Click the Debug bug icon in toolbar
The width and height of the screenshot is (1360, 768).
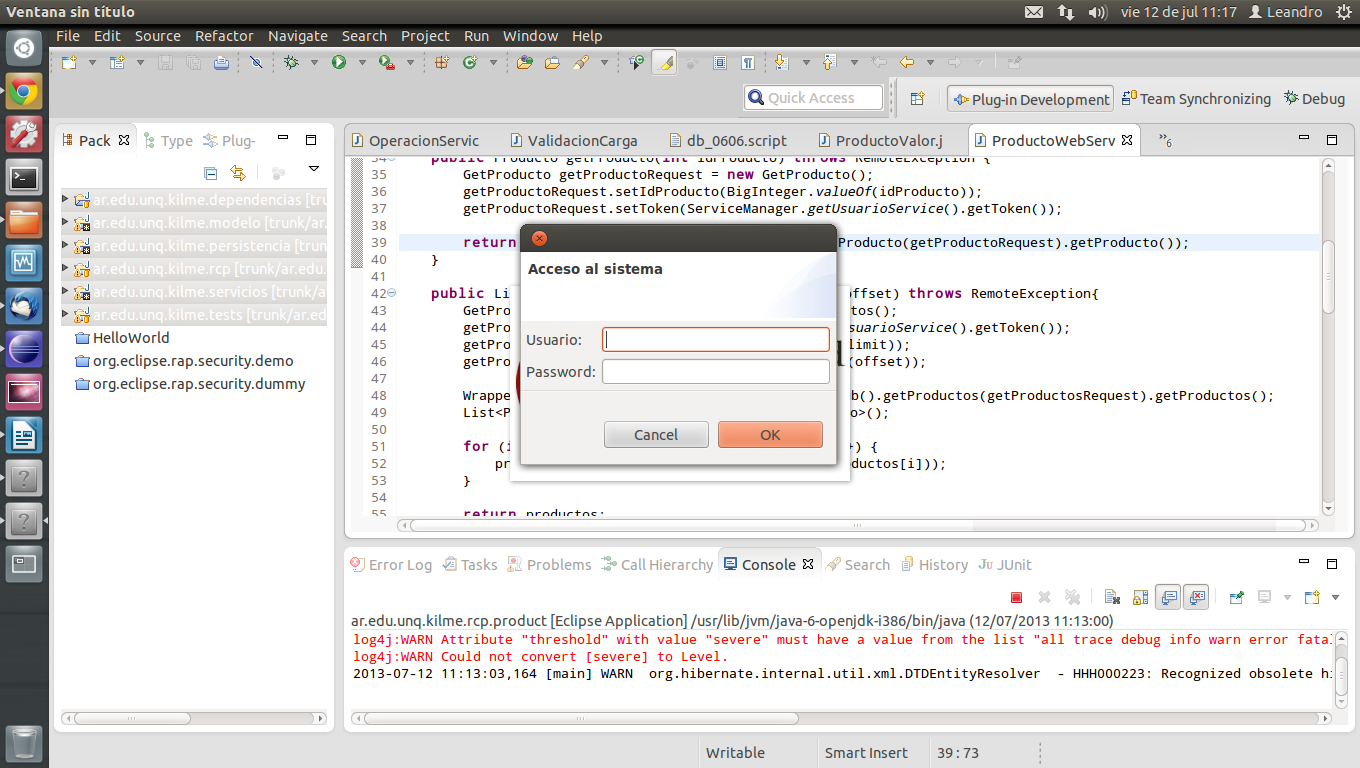click(291, 62)
